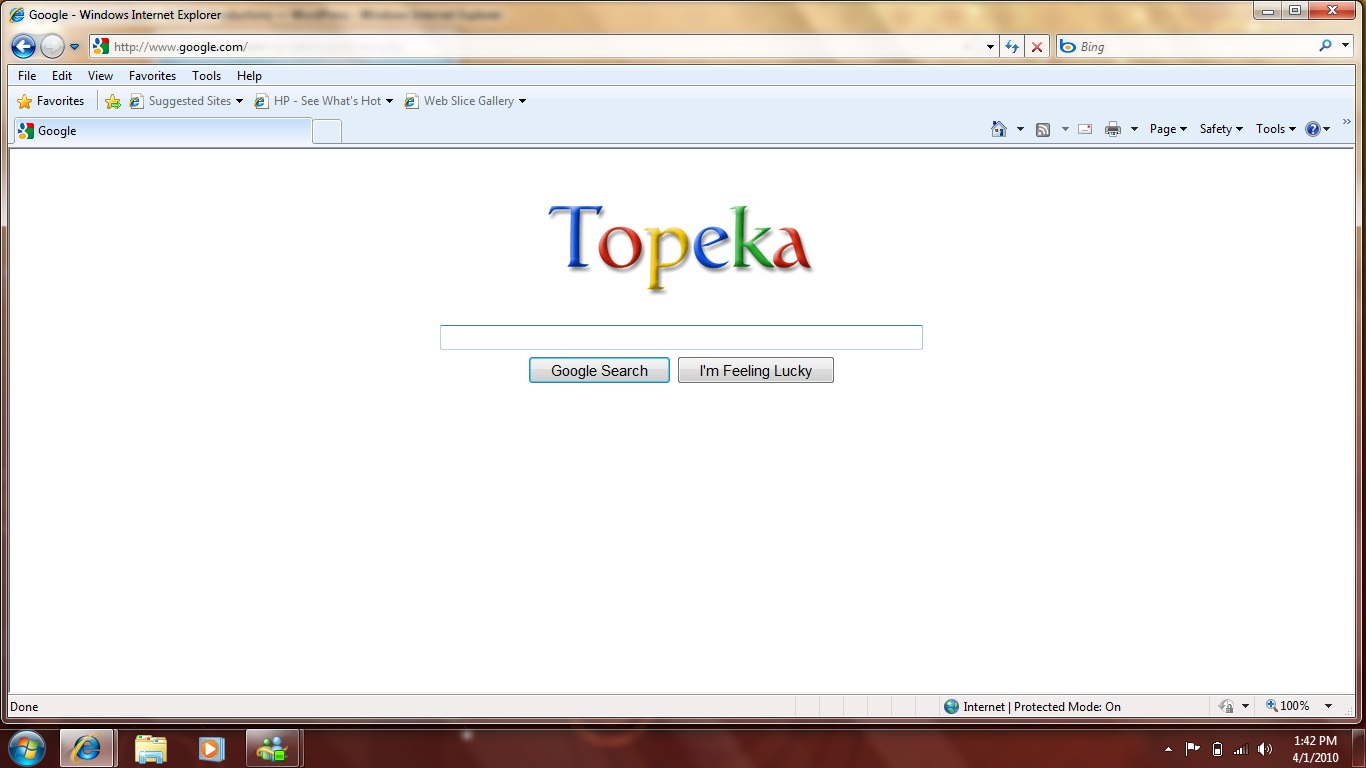Click the Bing search magnifier icon

click(x=1325, y=46)
